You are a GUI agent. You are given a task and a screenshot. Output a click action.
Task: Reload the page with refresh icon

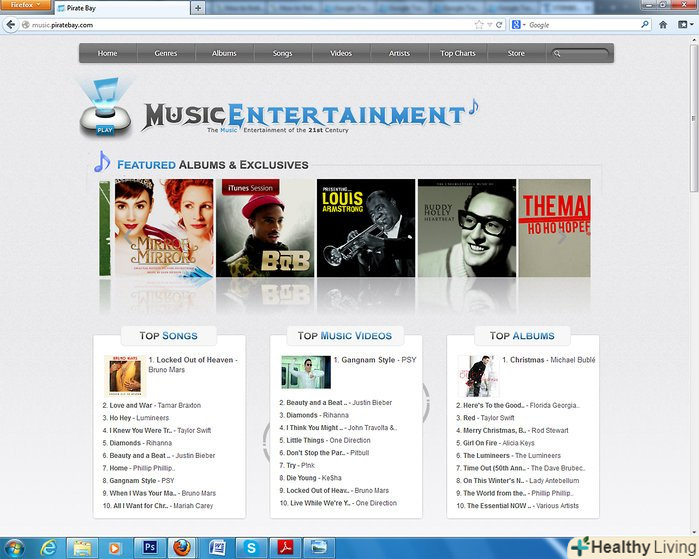click(x=499, y=25)
